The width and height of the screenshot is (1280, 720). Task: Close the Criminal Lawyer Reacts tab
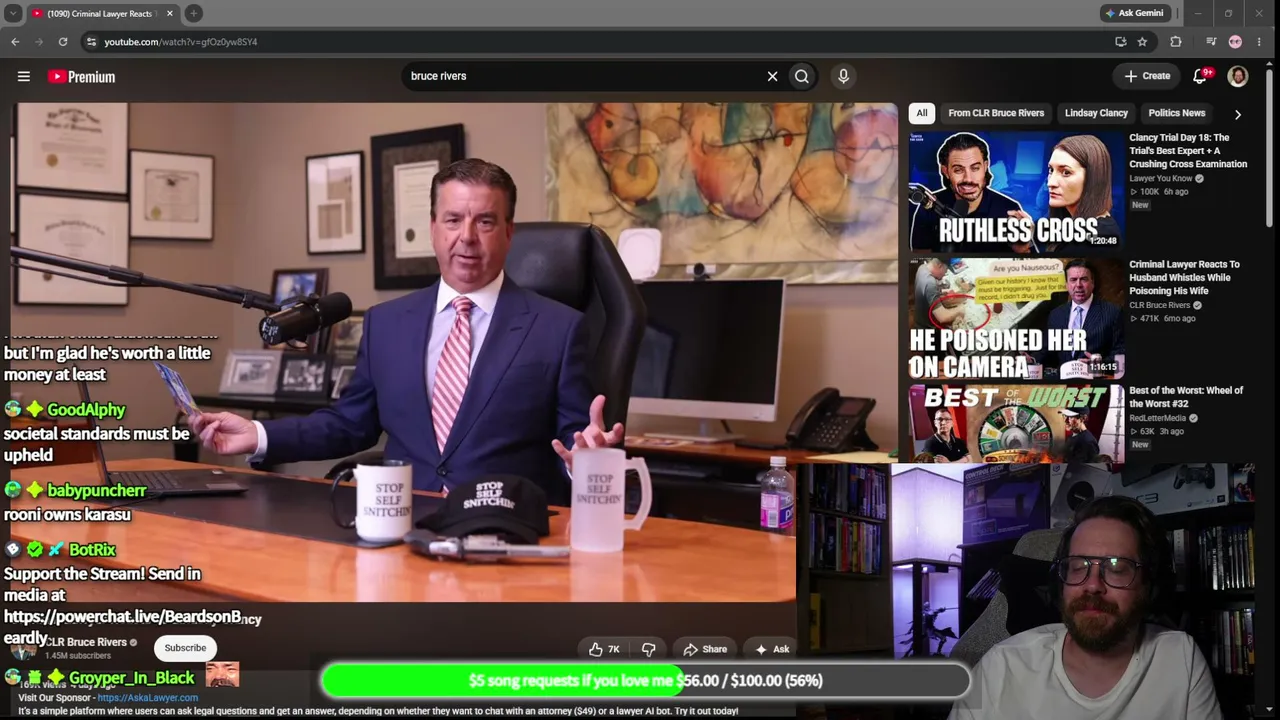click(x=169, y=13)
